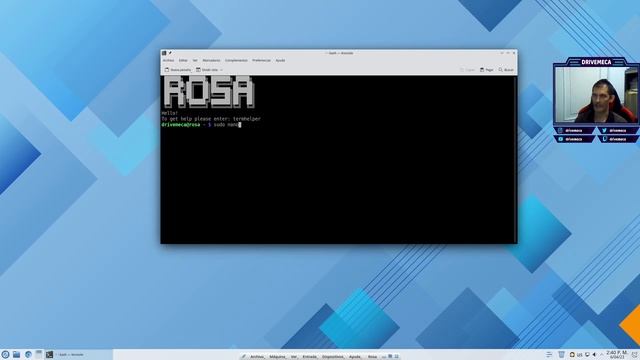The width and height of the screenshot is (640, 360).
Task: Open the Marcadores menu in Konsole
Action: [x=211, y=60]
